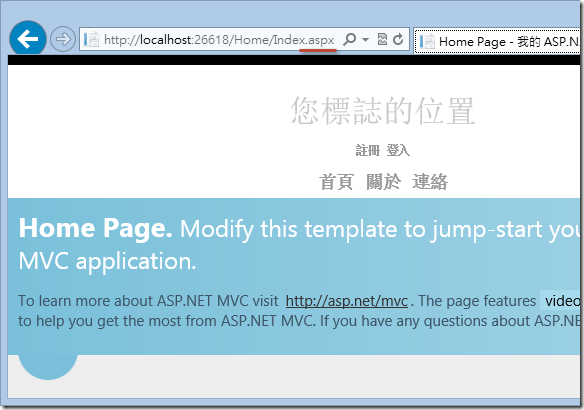Go to 關於 about menu item
The width and height of the screenshot is (584, 410).
click(x=383, y=182)
